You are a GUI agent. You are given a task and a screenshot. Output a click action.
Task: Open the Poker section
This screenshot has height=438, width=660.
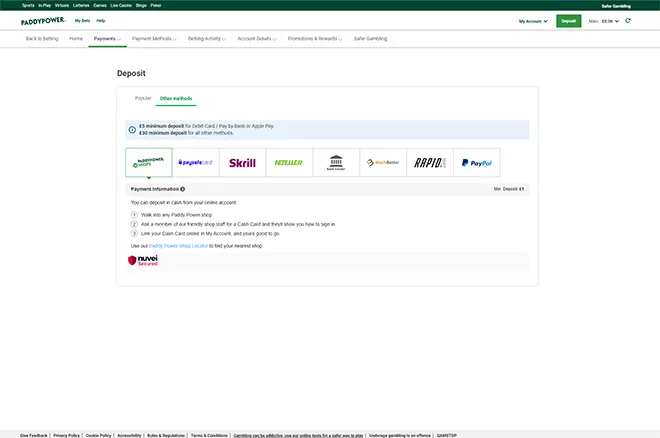tap(156, 5)
